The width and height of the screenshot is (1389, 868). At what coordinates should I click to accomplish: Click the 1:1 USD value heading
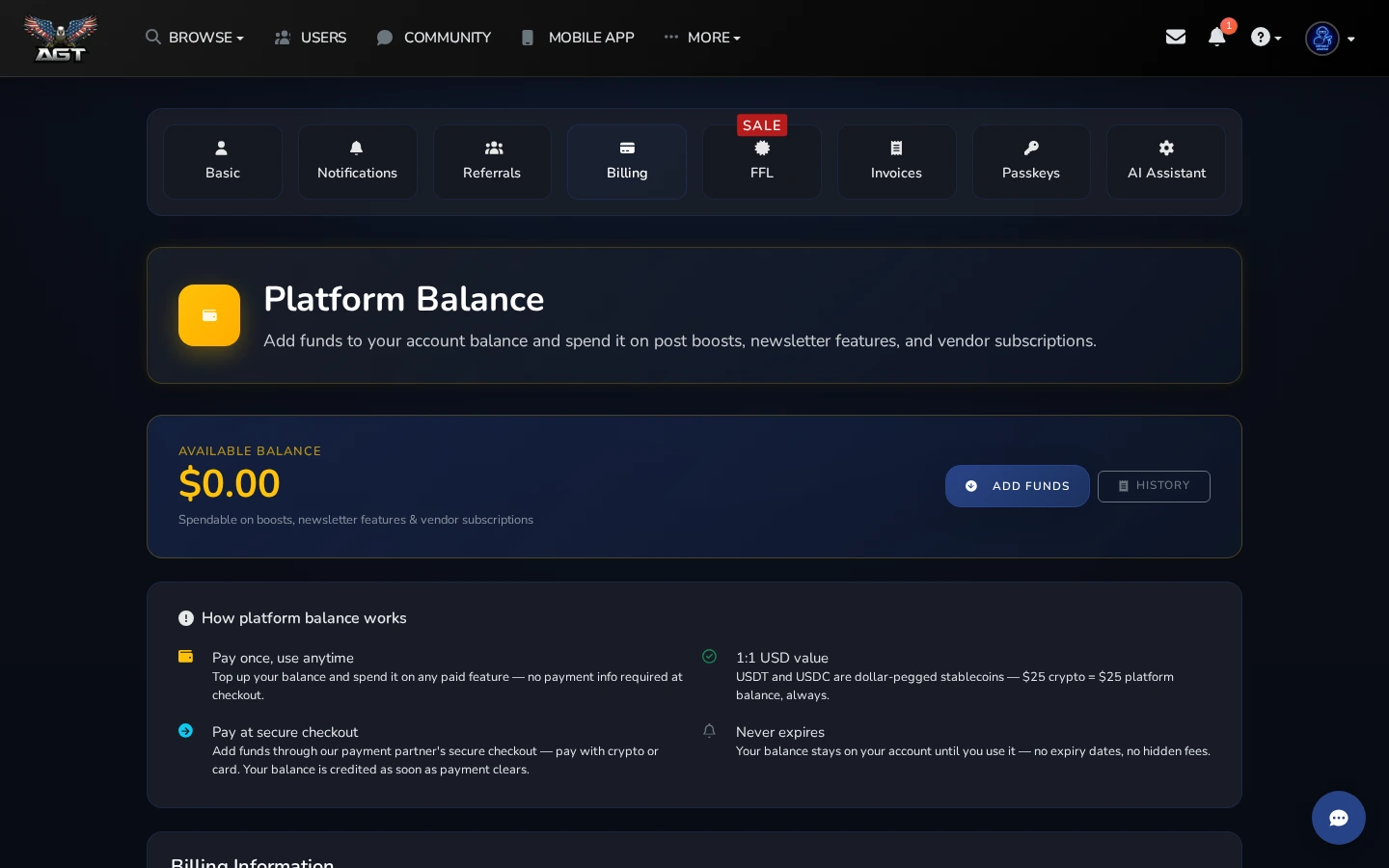pyautogui.click(x=782, y=658)
